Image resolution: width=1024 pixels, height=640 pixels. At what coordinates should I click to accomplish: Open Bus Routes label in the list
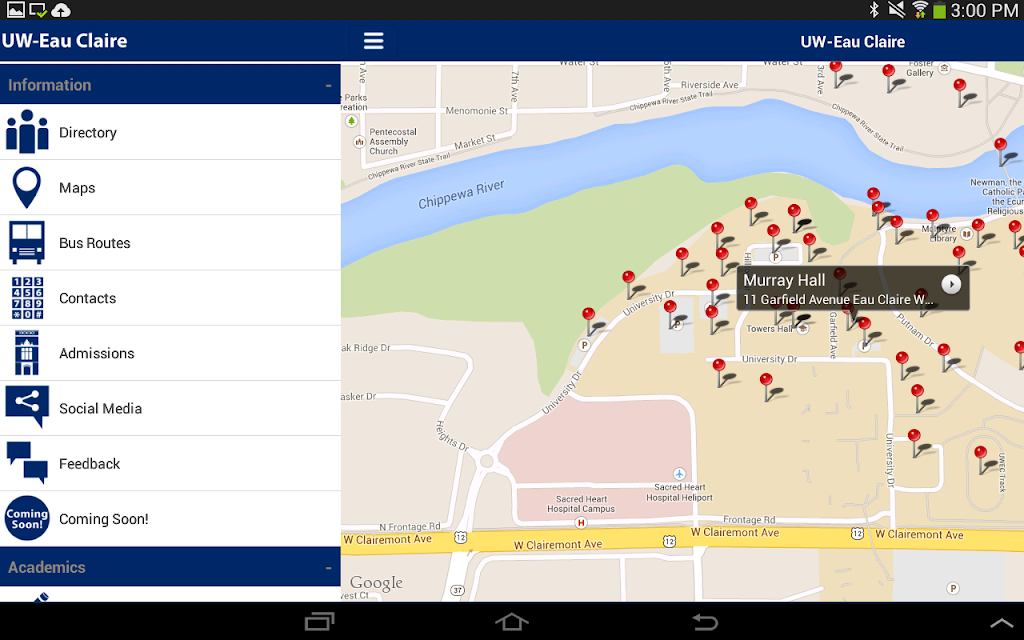pyautogui.click(x=95, y=243)
